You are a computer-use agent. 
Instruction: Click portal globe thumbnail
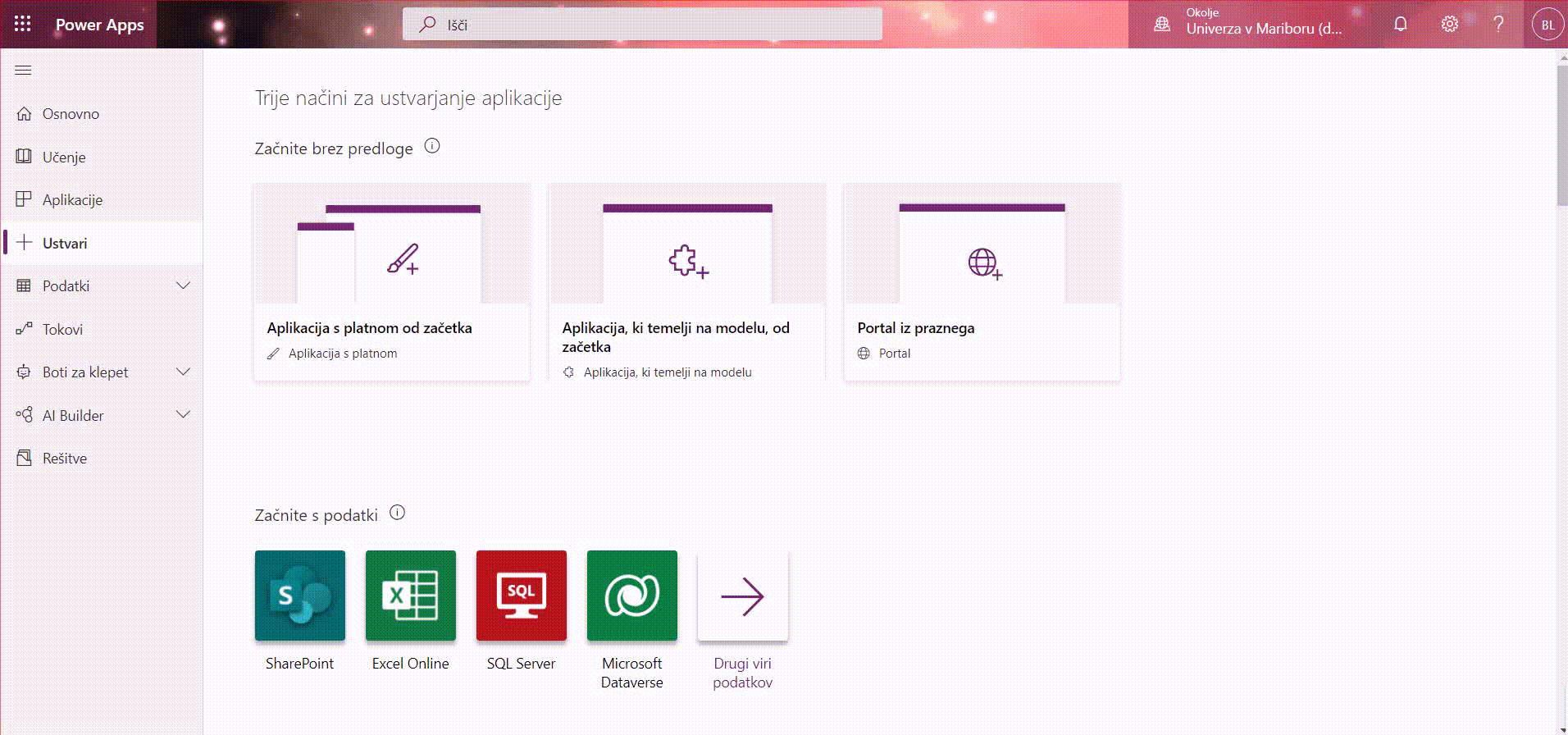[x=982, y=244]
